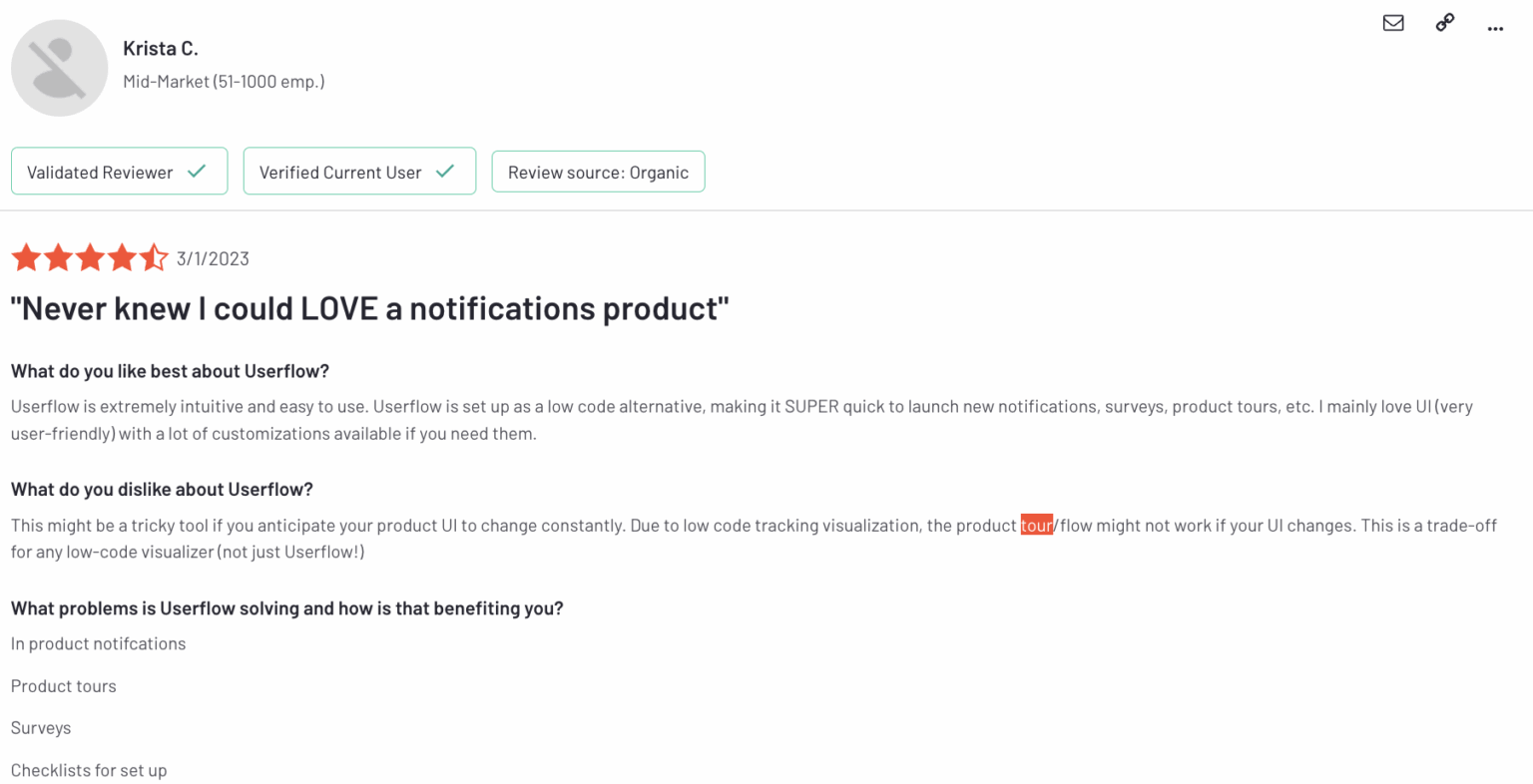Image resolution: width=1533 pixels, height=784 pixels.
Task: Click the envelope mail icon
Action: click(x=1393, y=23)
